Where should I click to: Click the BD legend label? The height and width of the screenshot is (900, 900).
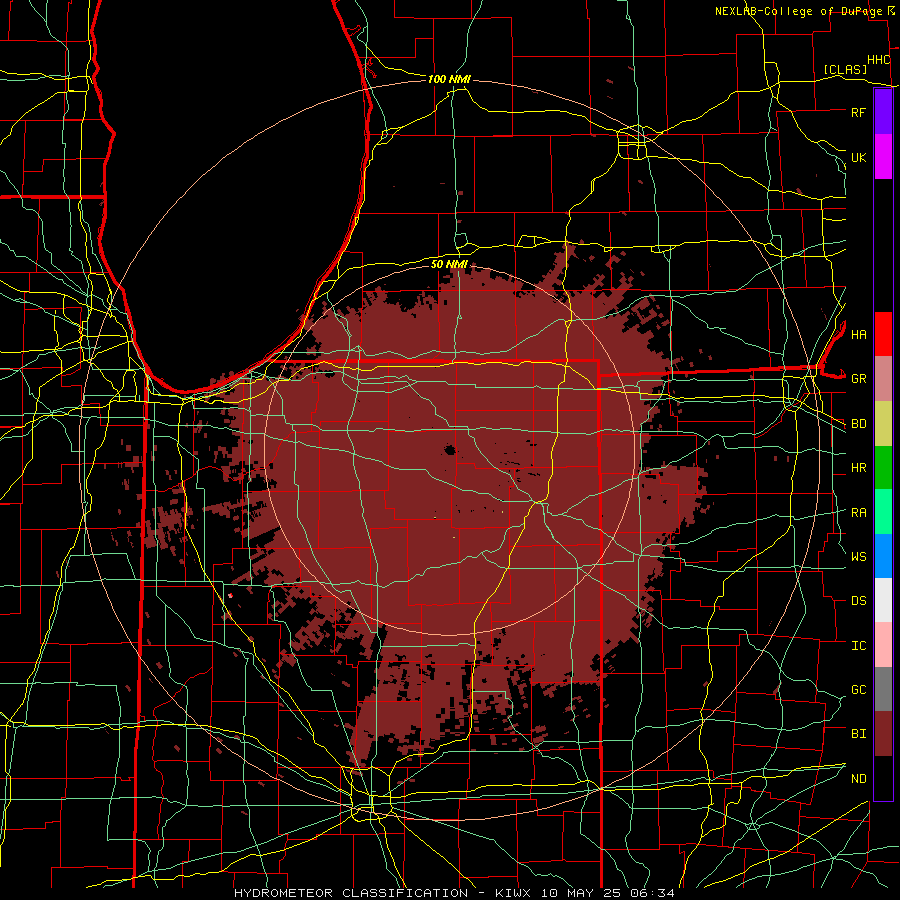pyautogui.click(x=858, y=424)
